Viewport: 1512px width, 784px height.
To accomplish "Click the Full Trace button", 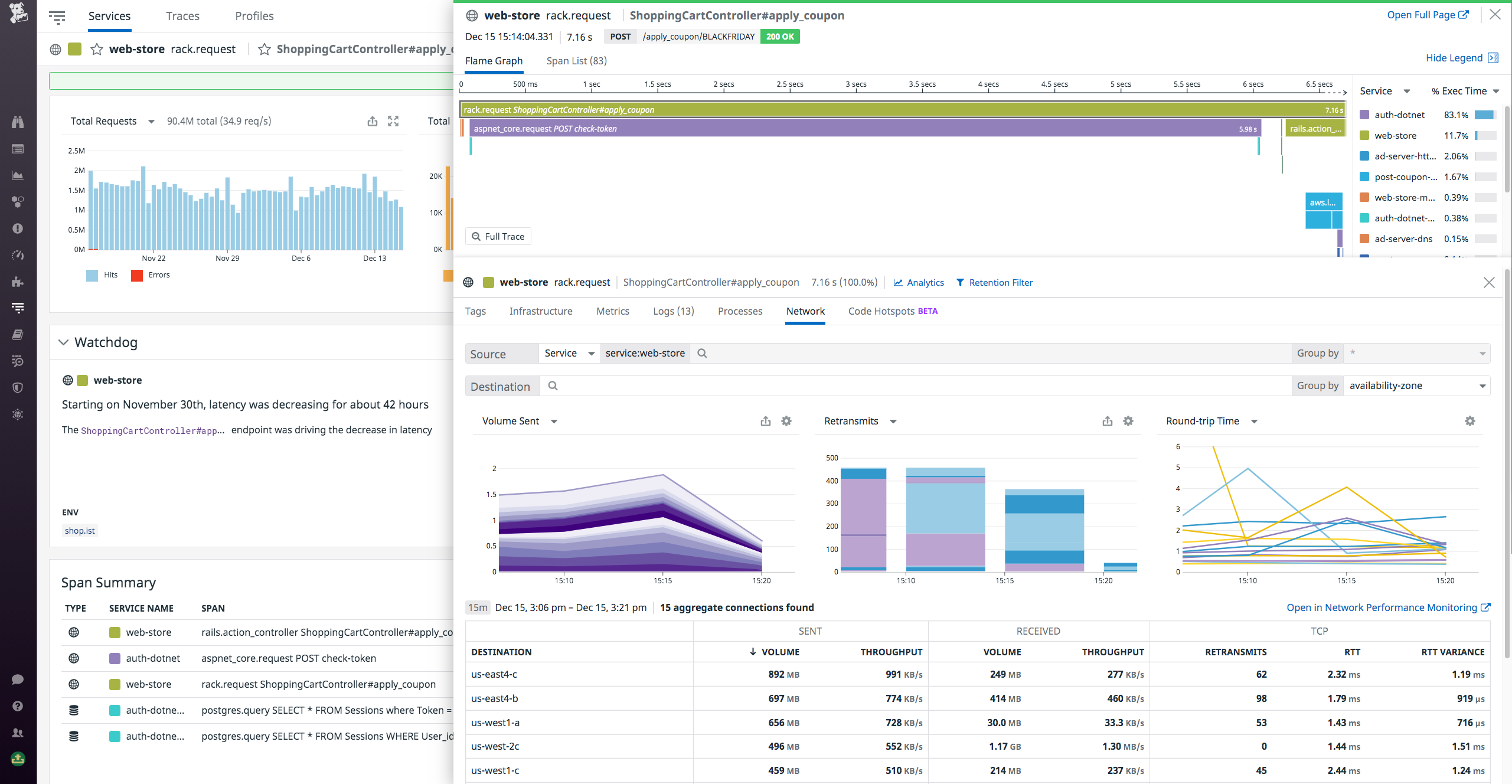I will pos(498,236).
